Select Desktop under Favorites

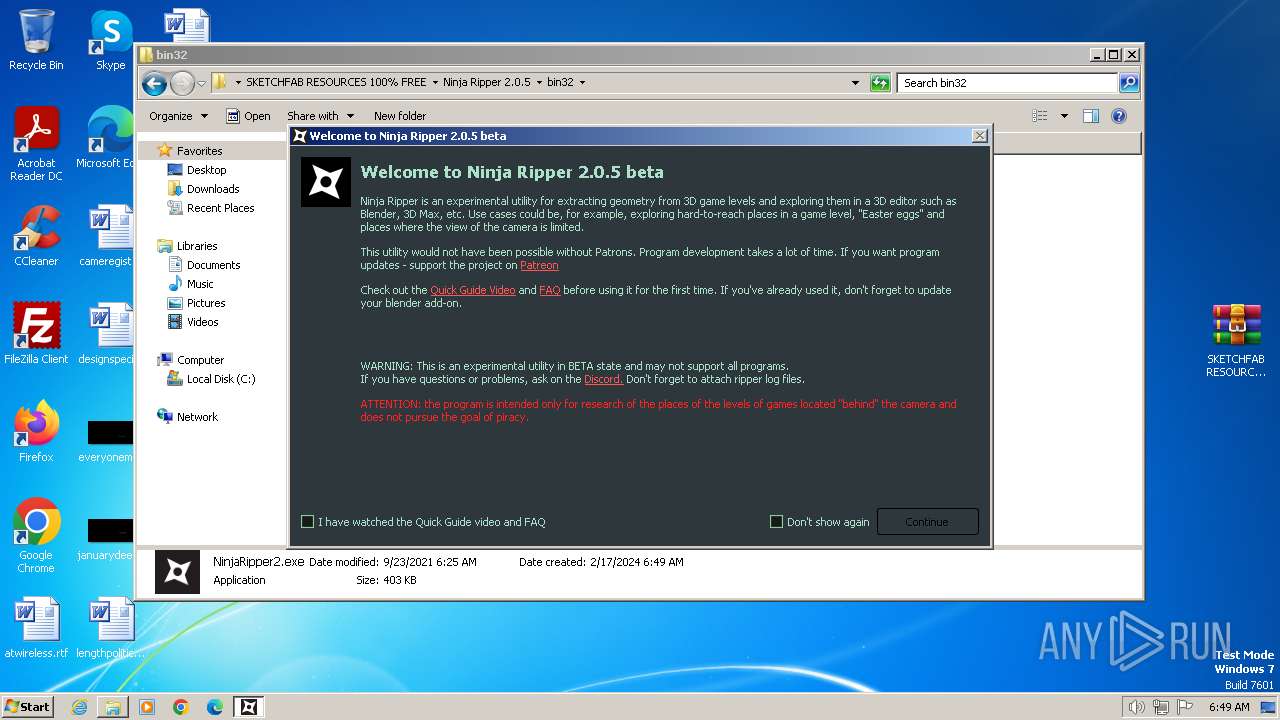(x=206, y=170)
